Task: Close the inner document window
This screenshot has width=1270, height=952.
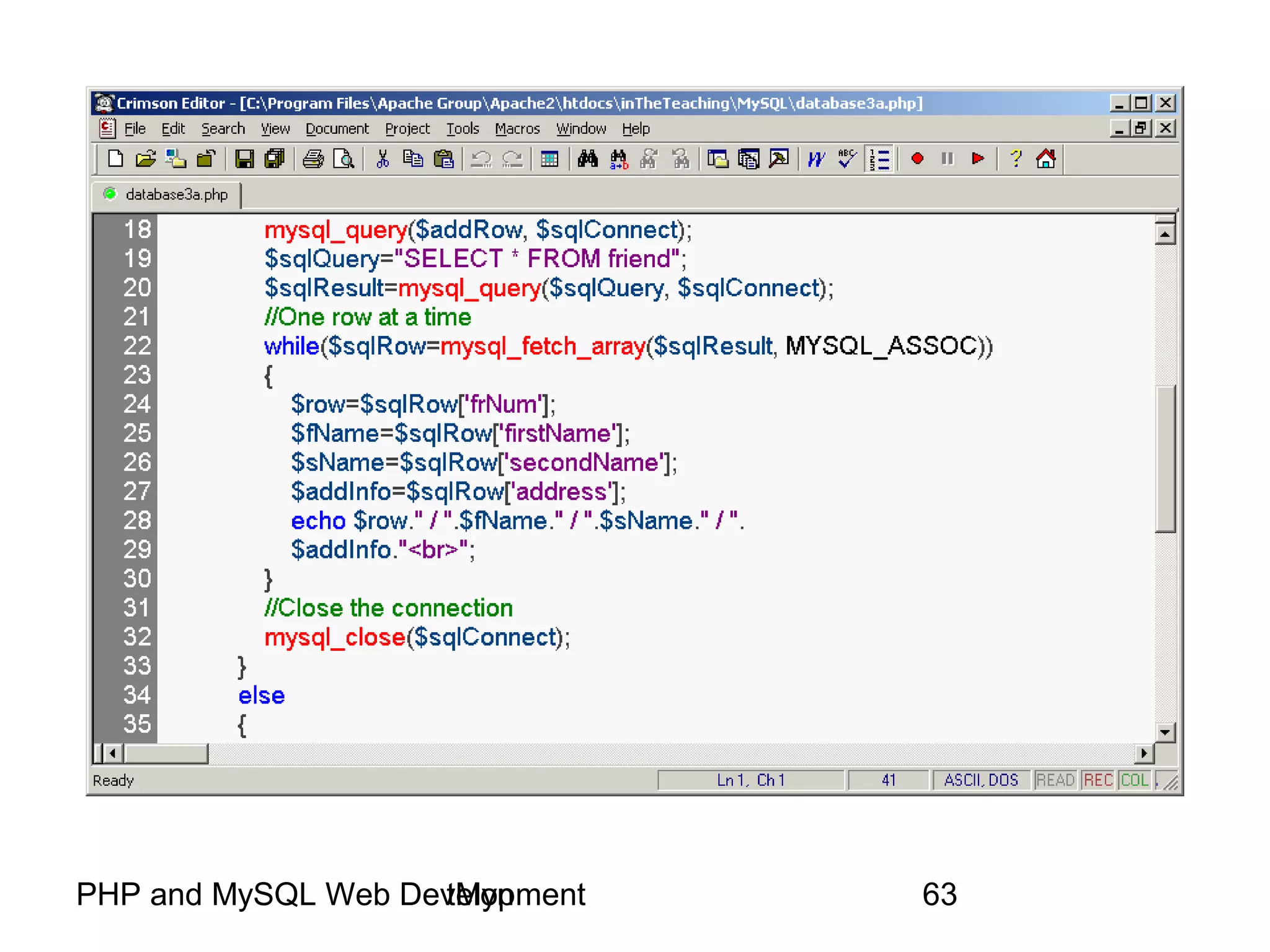Action: click(x=1165, y=128)
